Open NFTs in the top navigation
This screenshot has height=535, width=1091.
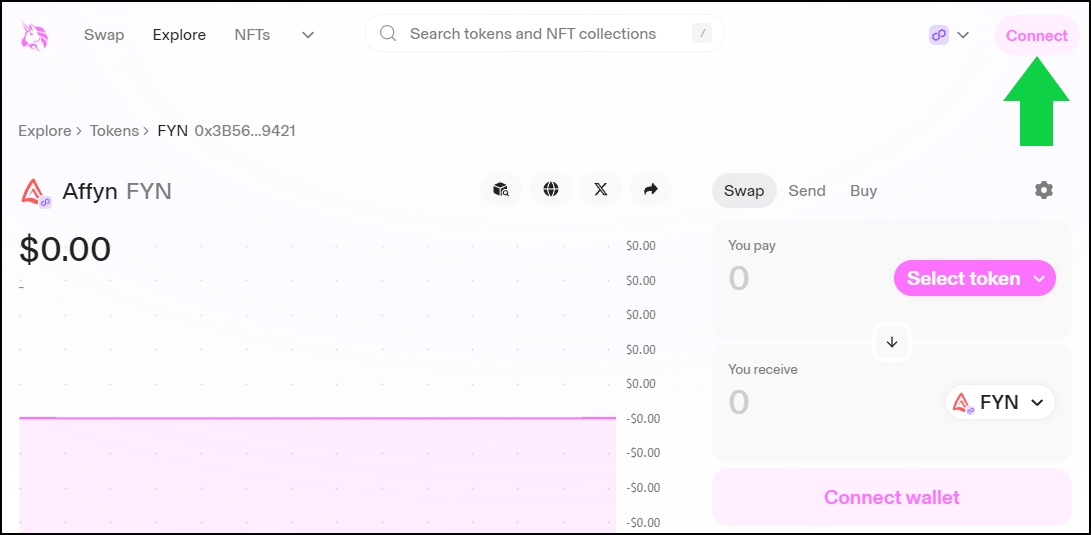point(252,35)
